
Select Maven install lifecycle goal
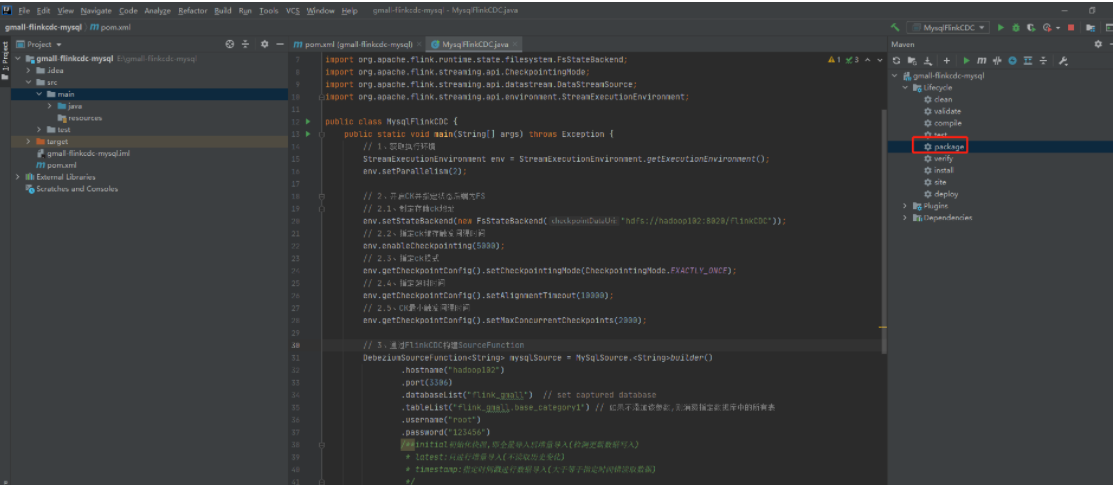tap(938, 170)
